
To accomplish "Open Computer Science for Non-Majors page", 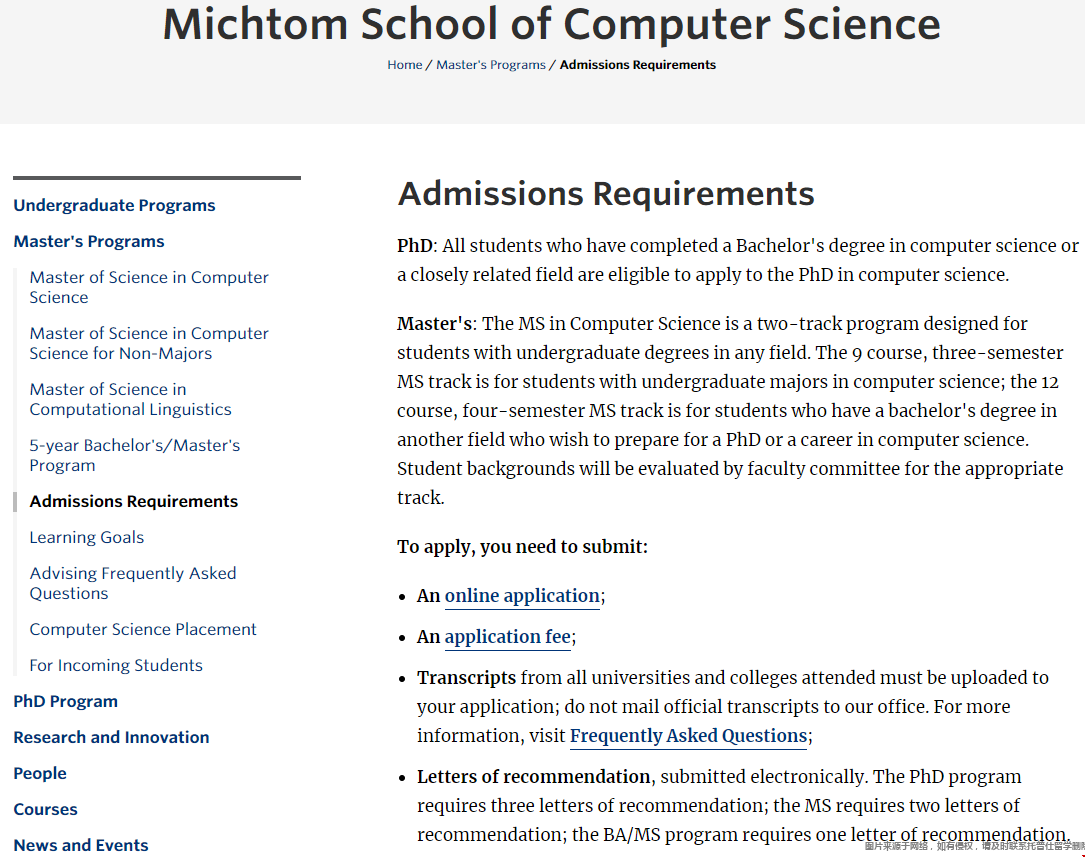I will click(149, 343).
